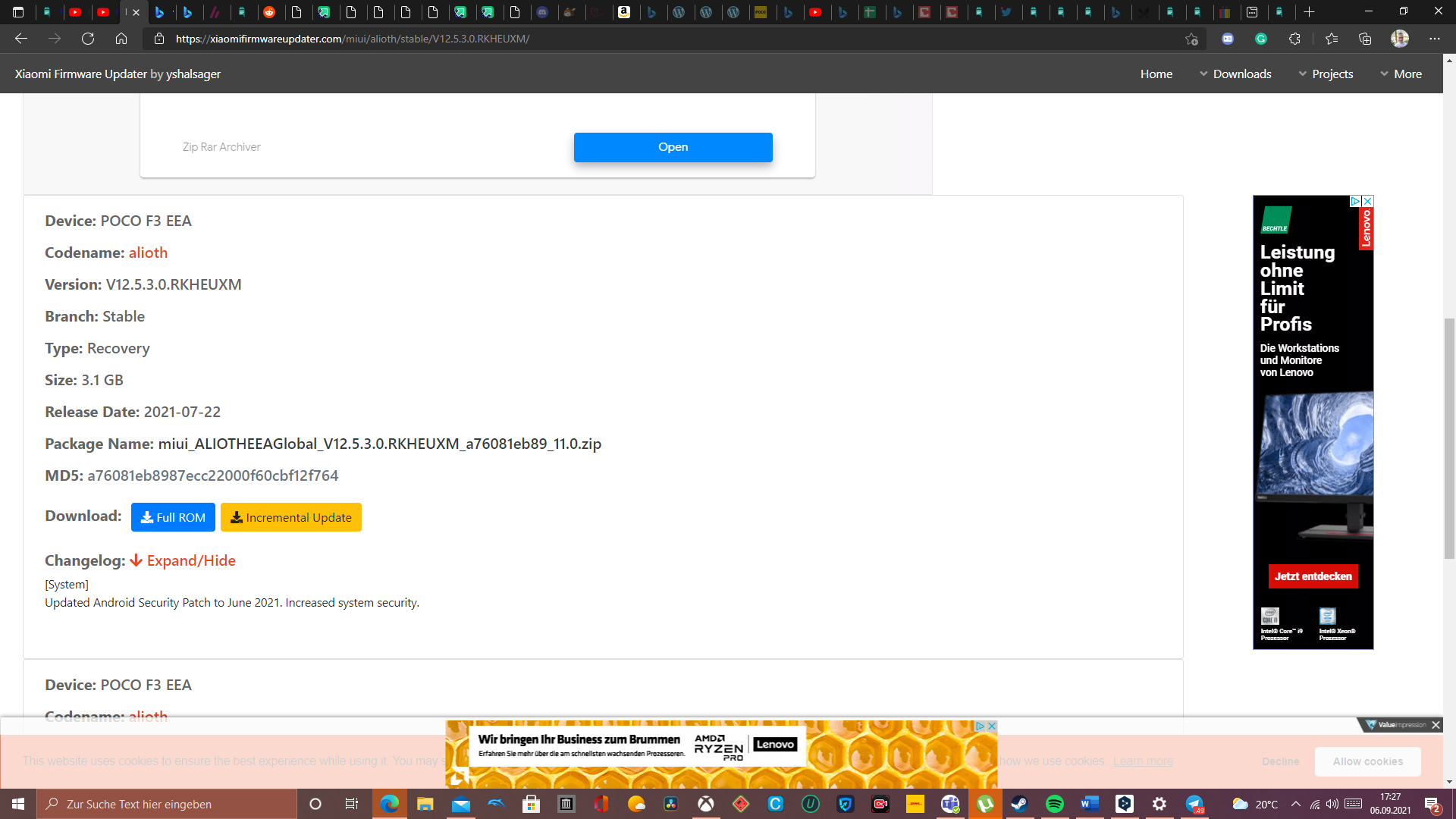Open the taskbar clock and date

coord(1390,804)
